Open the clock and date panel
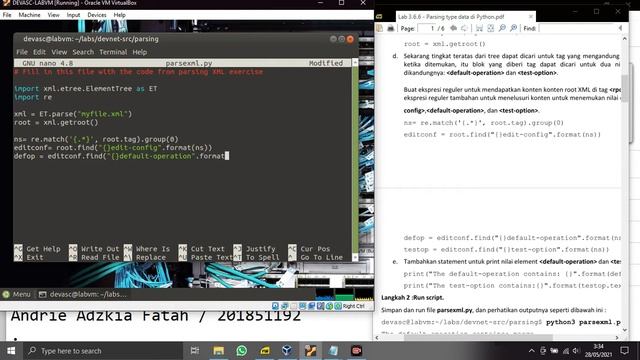 click(598, 351)
